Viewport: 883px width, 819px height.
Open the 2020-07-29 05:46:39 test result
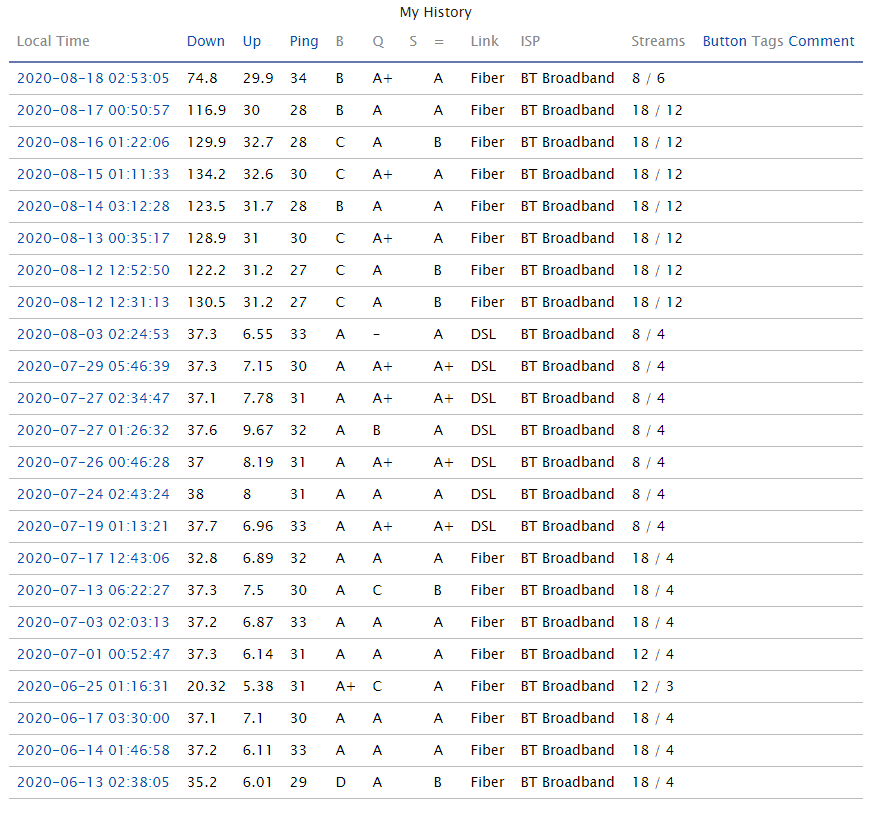coord(93,366)
